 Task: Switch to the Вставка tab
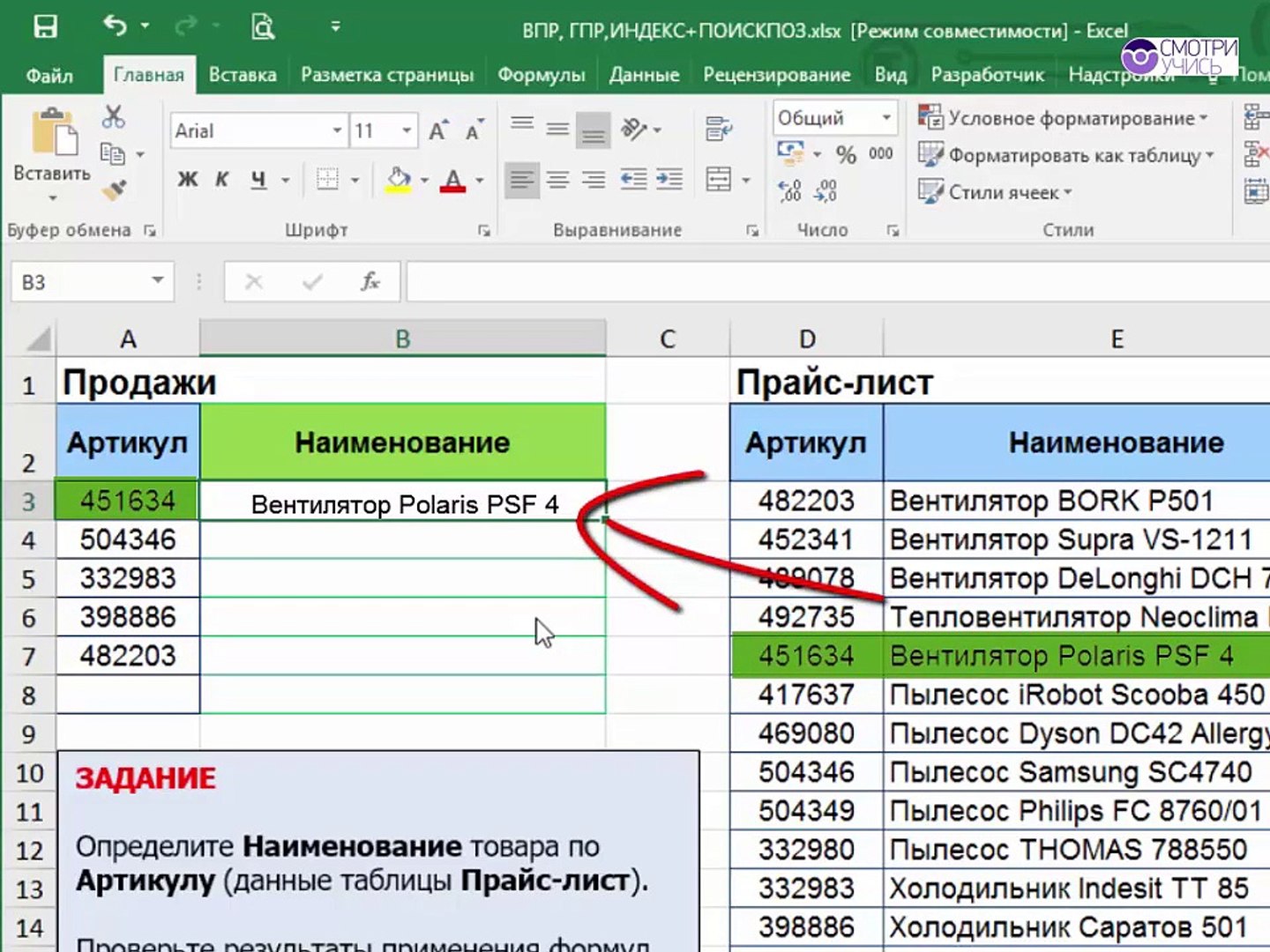point(243,75)
